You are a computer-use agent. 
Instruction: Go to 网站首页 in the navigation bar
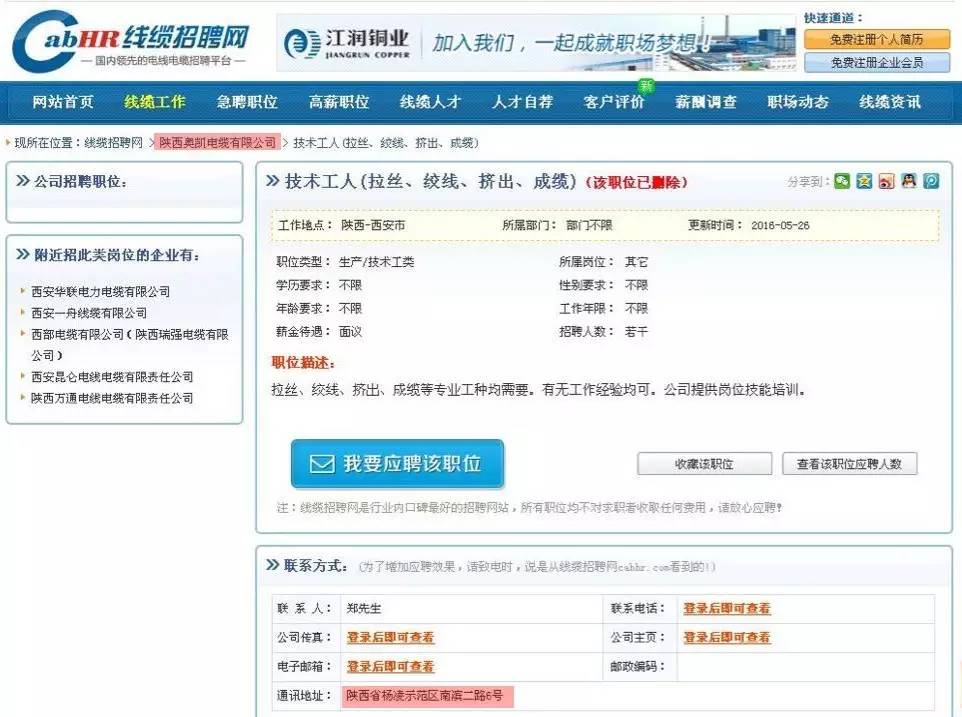[x=63, y=102]
